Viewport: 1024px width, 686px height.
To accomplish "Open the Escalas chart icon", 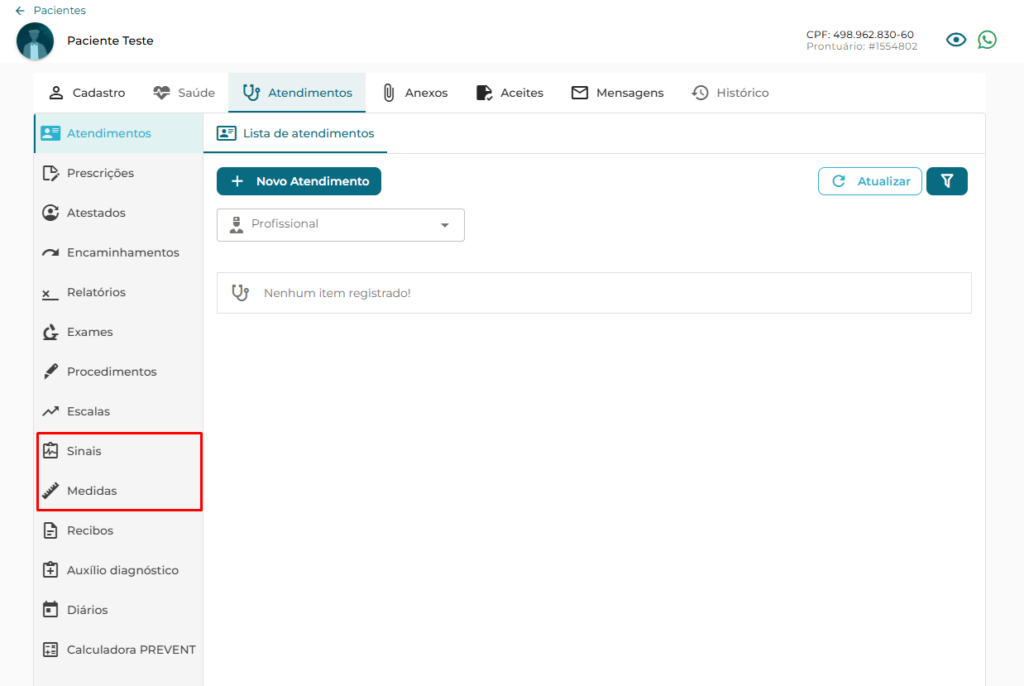I will pyautogui.click(x=50, y=412).
